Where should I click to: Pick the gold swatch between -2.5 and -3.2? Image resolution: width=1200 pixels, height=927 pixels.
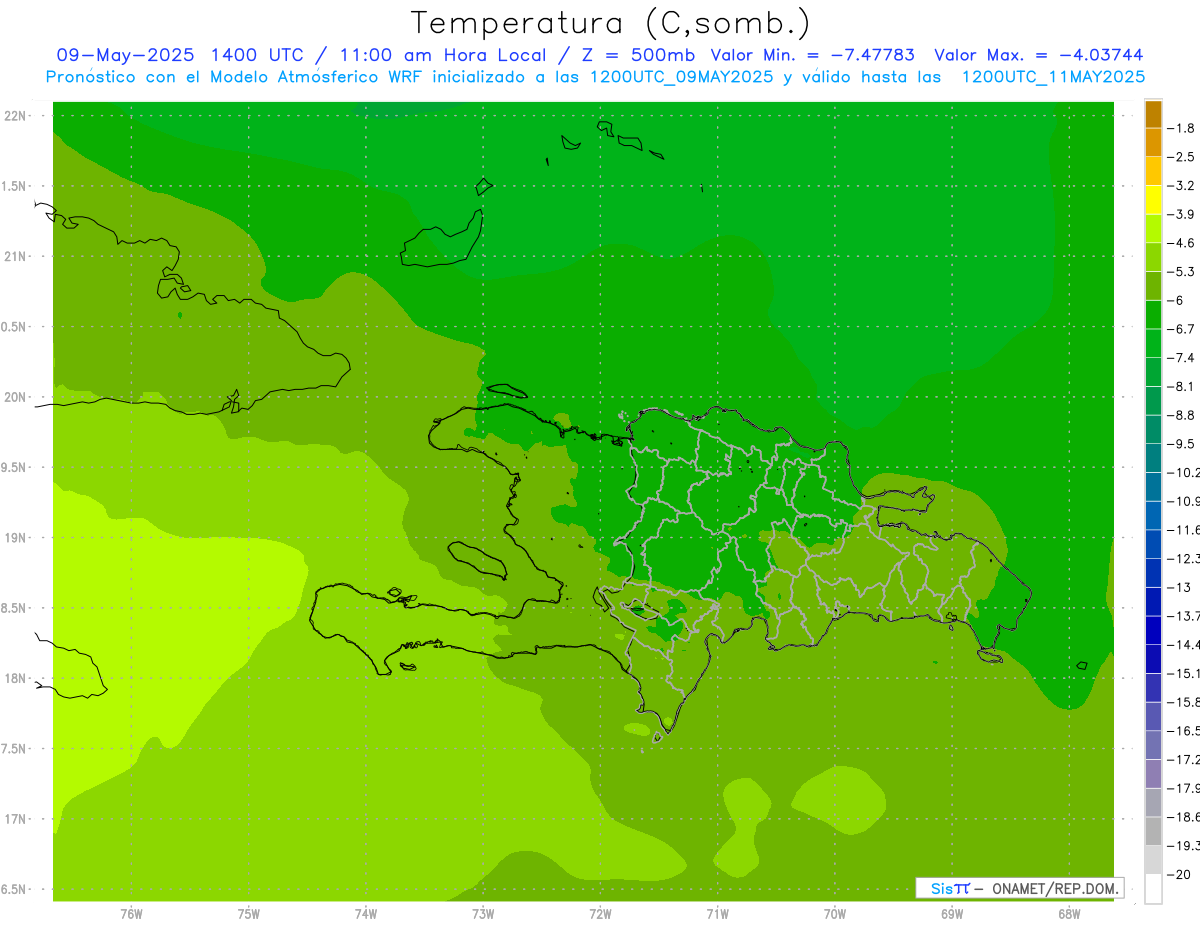(1153, 171)
